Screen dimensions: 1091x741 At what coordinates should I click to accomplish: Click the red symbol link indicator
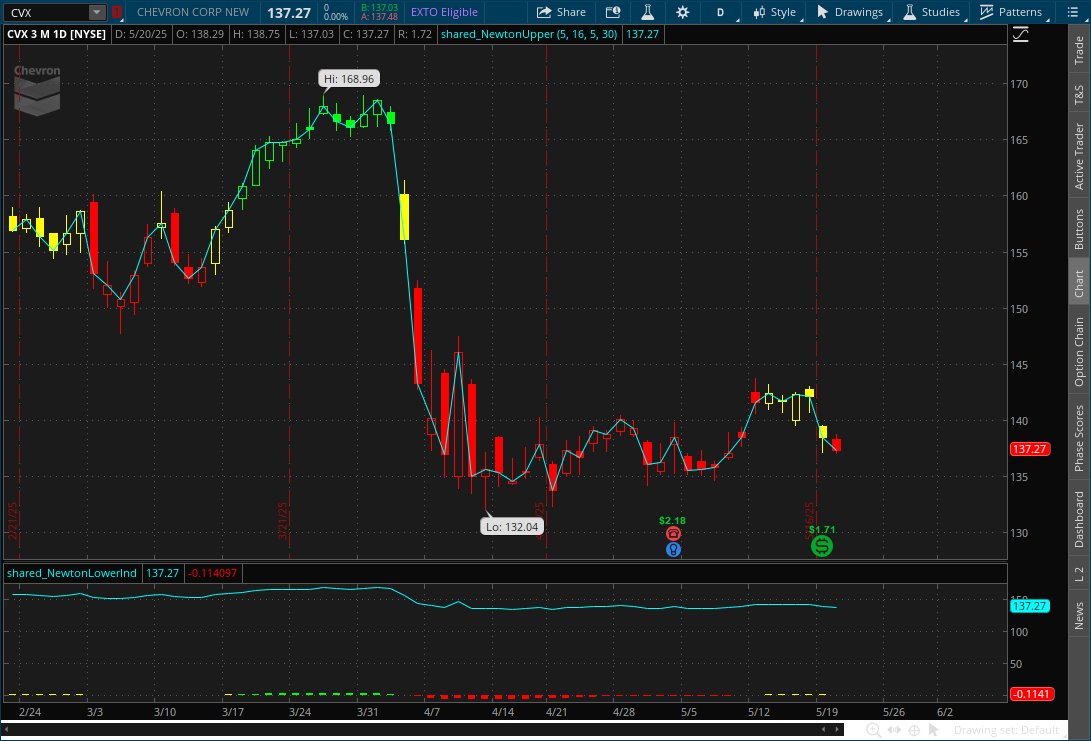[x=117, y=13]
